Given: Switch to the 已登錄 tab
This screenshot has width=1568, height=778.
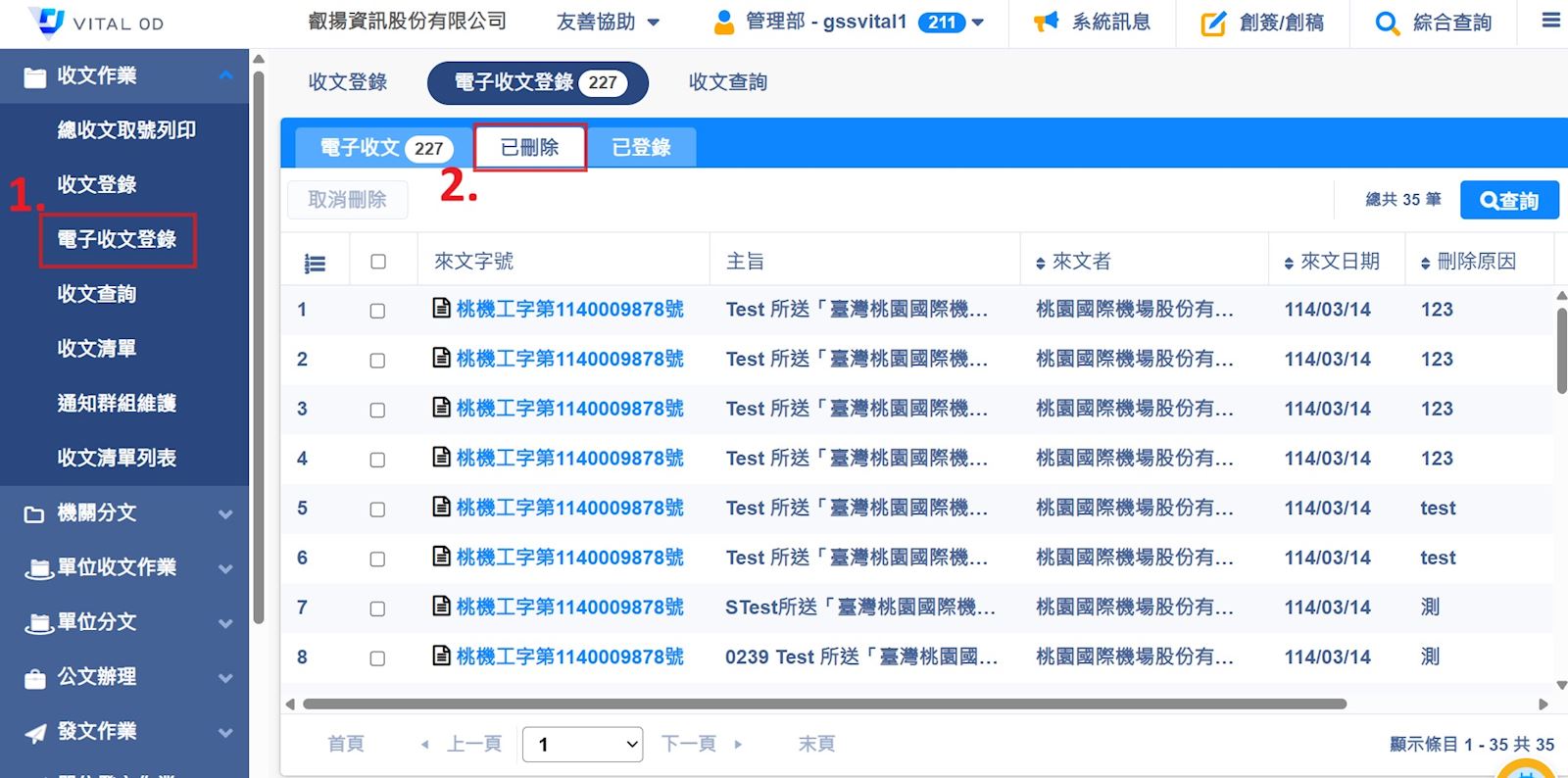Looking at the screenshot, I should (641, 148).
